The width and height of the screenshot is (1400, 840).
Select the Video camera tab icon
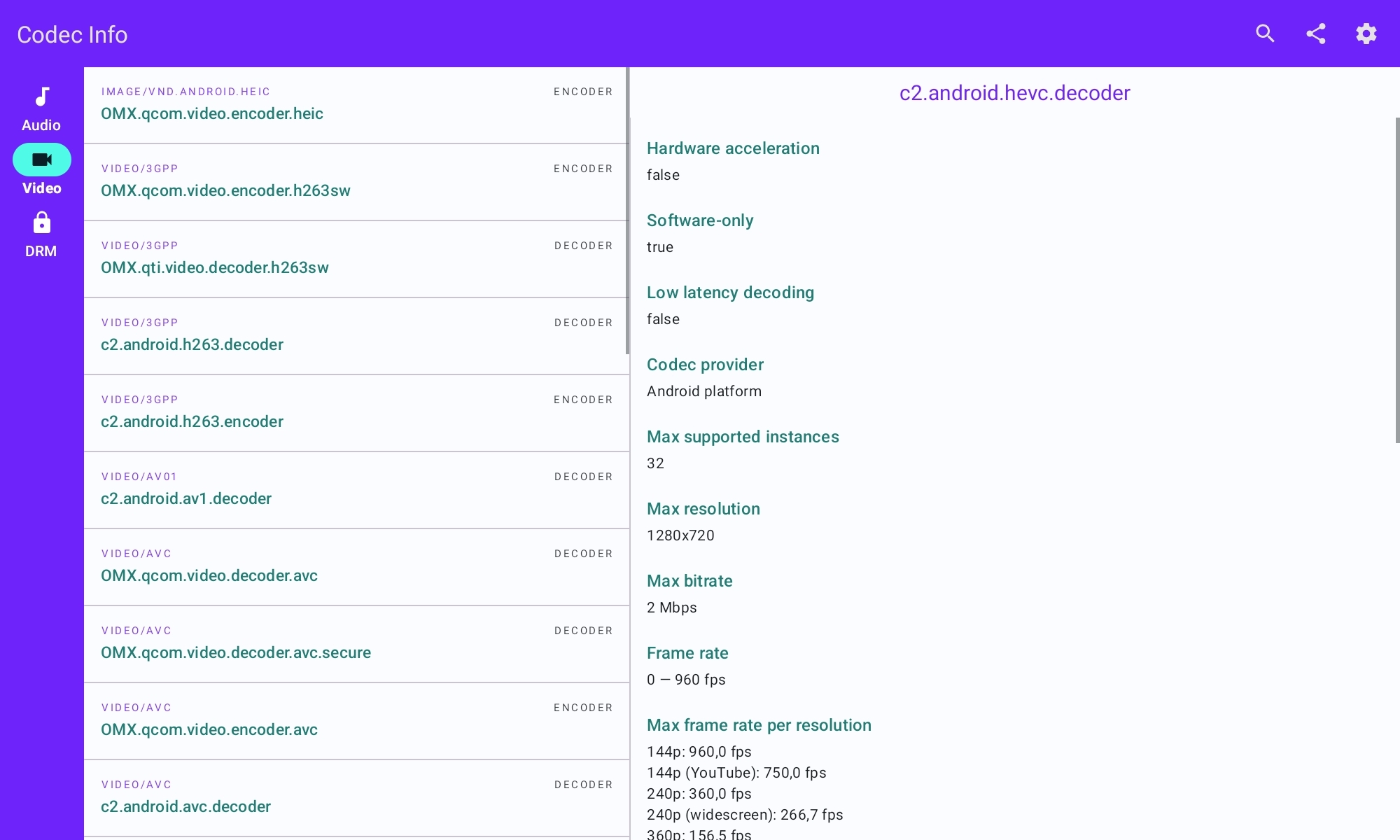[42, 160]
